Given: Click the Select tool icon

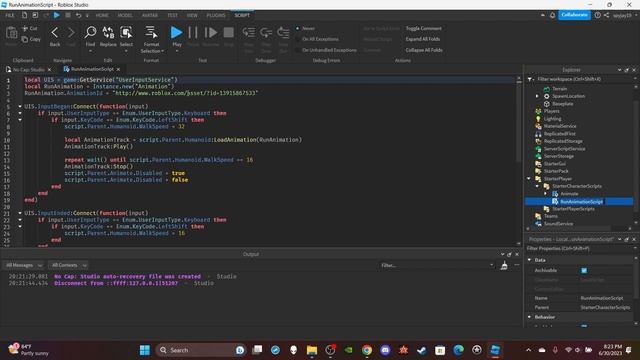Looking at the screenshot, I should (126, 32).
